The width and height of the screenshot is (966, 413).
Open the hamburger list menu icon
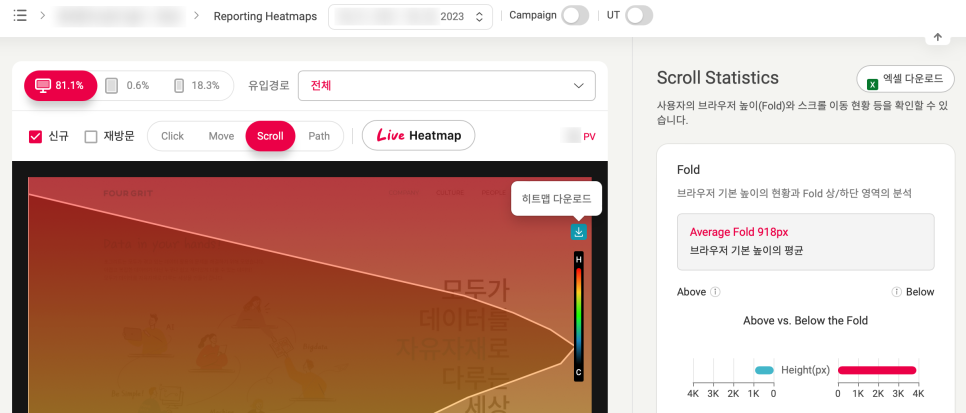click(20, 15)
